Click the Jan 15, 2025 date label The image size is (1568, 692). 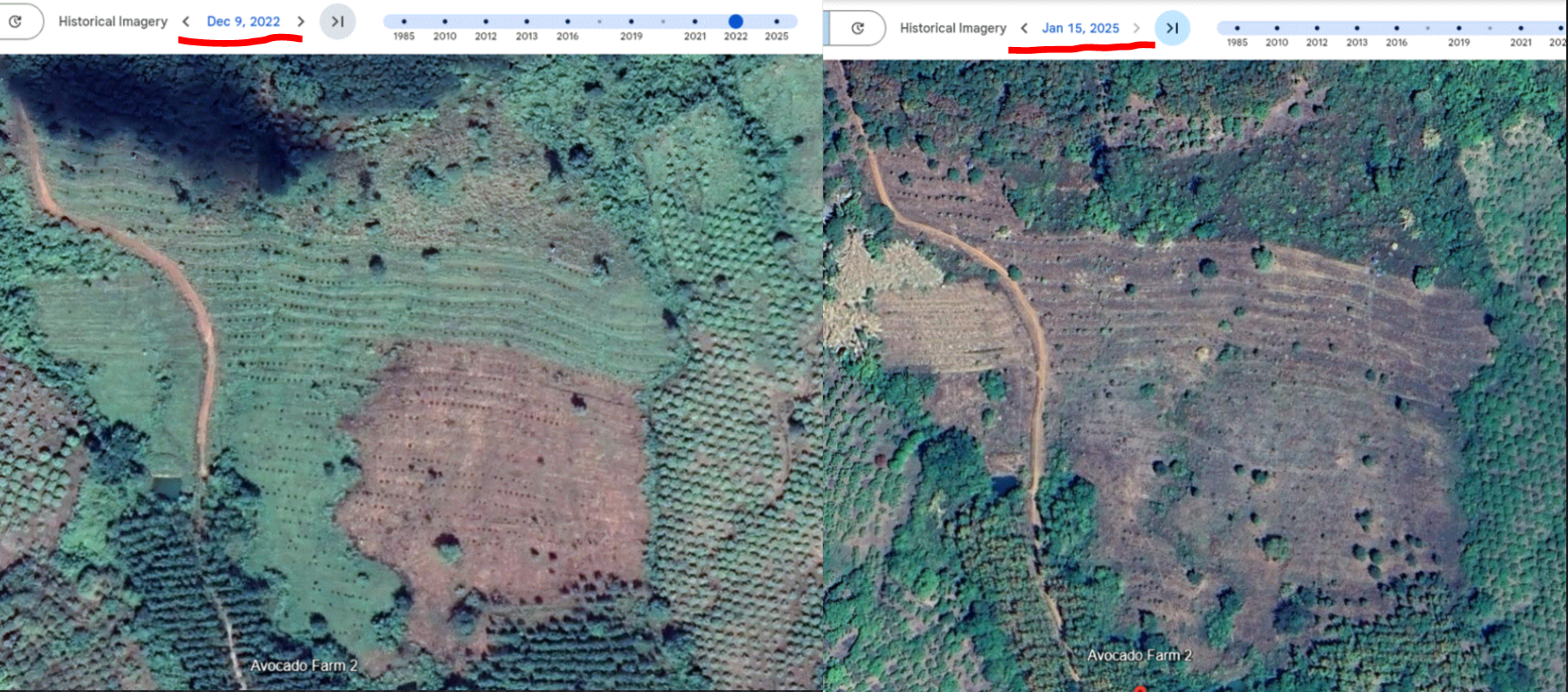[x=1080, y=28]
